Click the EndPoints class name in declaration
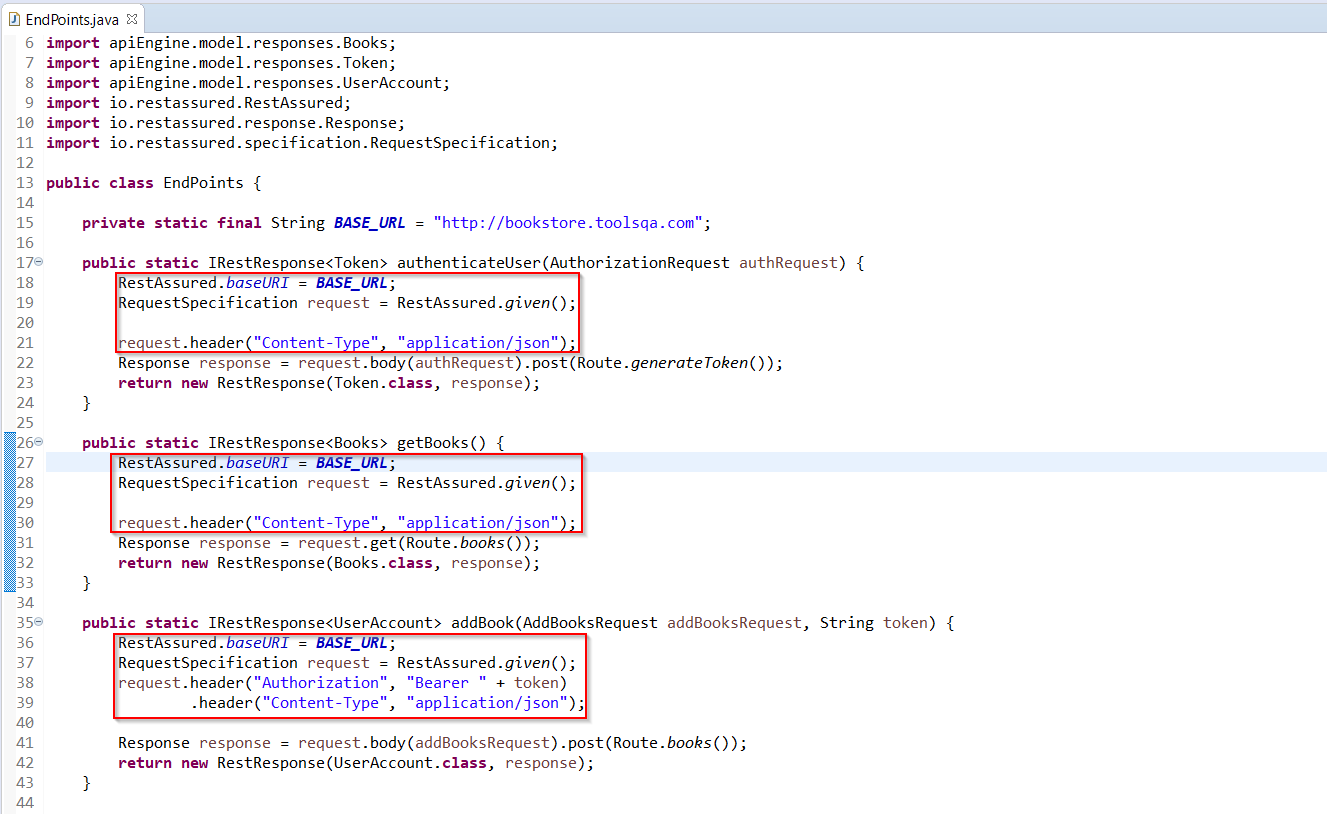Image resolution: width=1327 pixels, height=814 pixels. point(202,183)
